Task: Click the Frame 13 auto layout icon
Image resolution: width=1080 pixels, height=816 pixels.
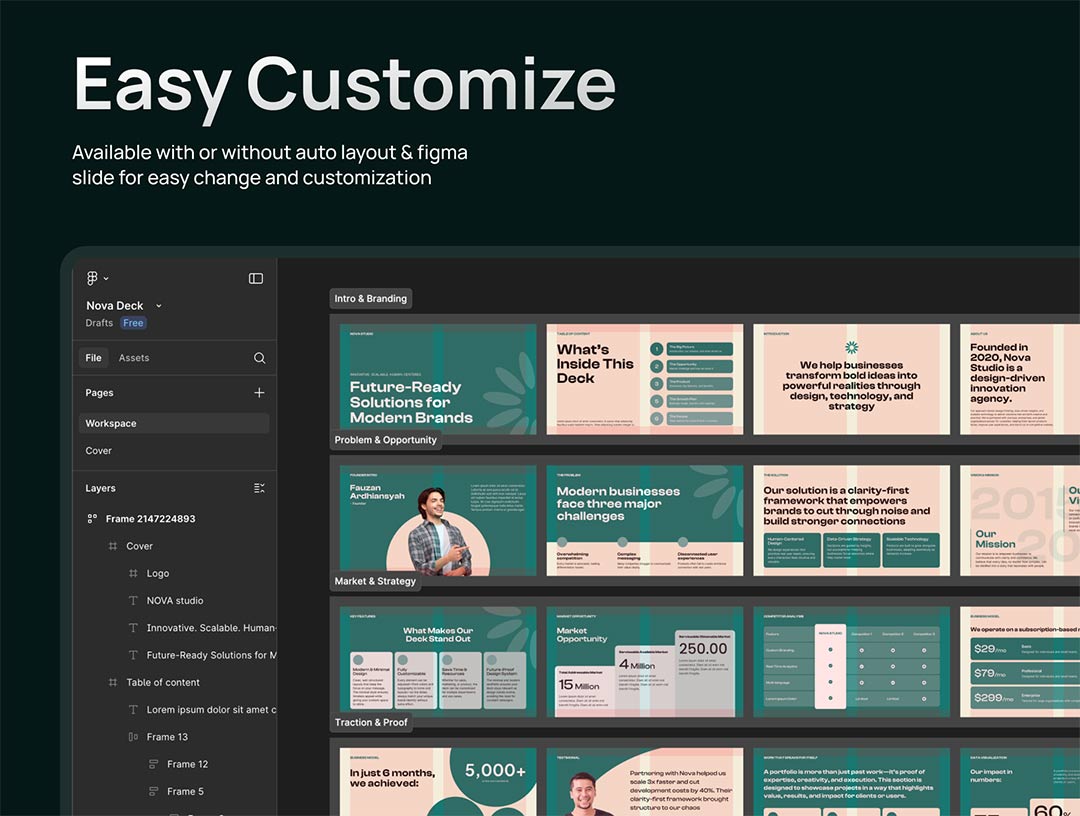Action: (x=133, y=737)
